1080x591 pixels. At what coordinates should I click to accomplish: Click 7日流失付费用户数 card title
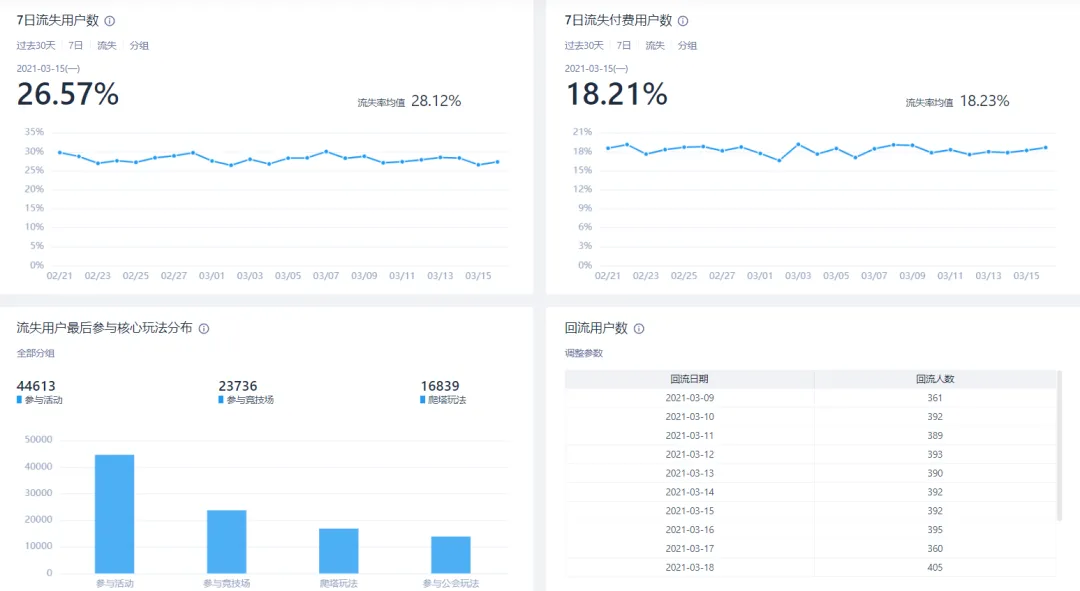coord(619,21)
